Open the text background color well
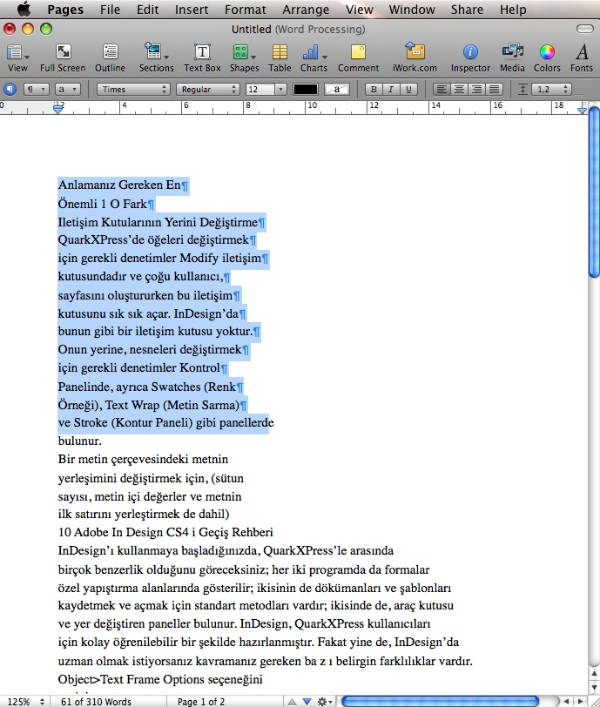Viewport: 600px width, 707px height. click(x=337, y=89)
